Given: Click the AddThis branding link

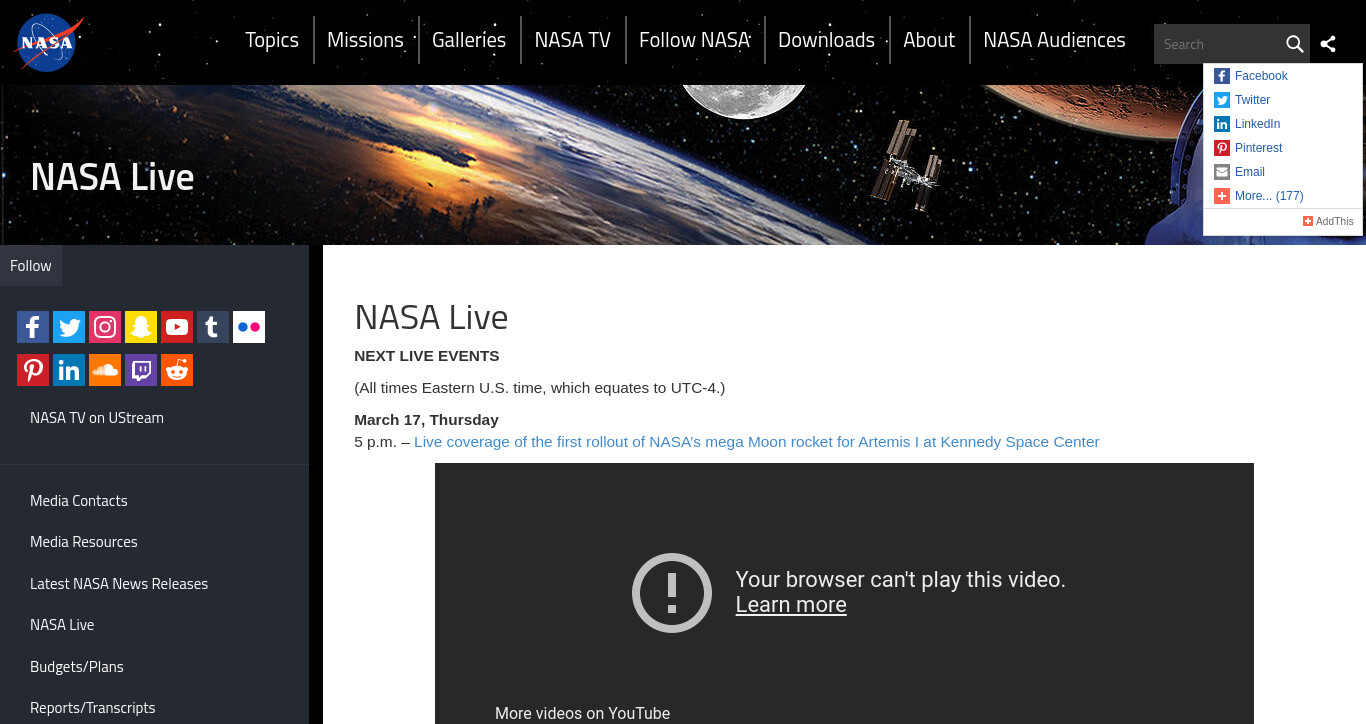Looking at the screenshot, I should 1328,222.
